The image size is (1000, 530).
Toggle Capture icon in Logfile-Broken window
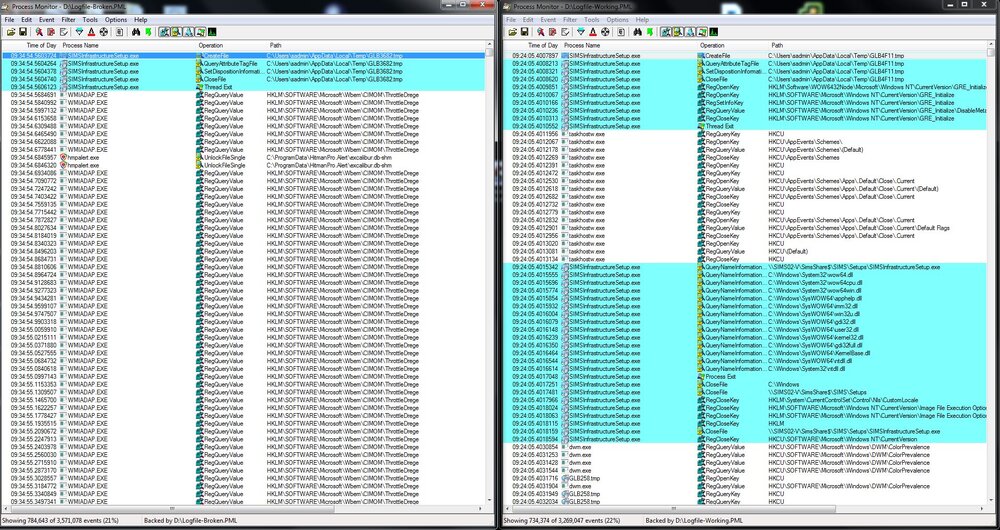[x=40, y=32]
